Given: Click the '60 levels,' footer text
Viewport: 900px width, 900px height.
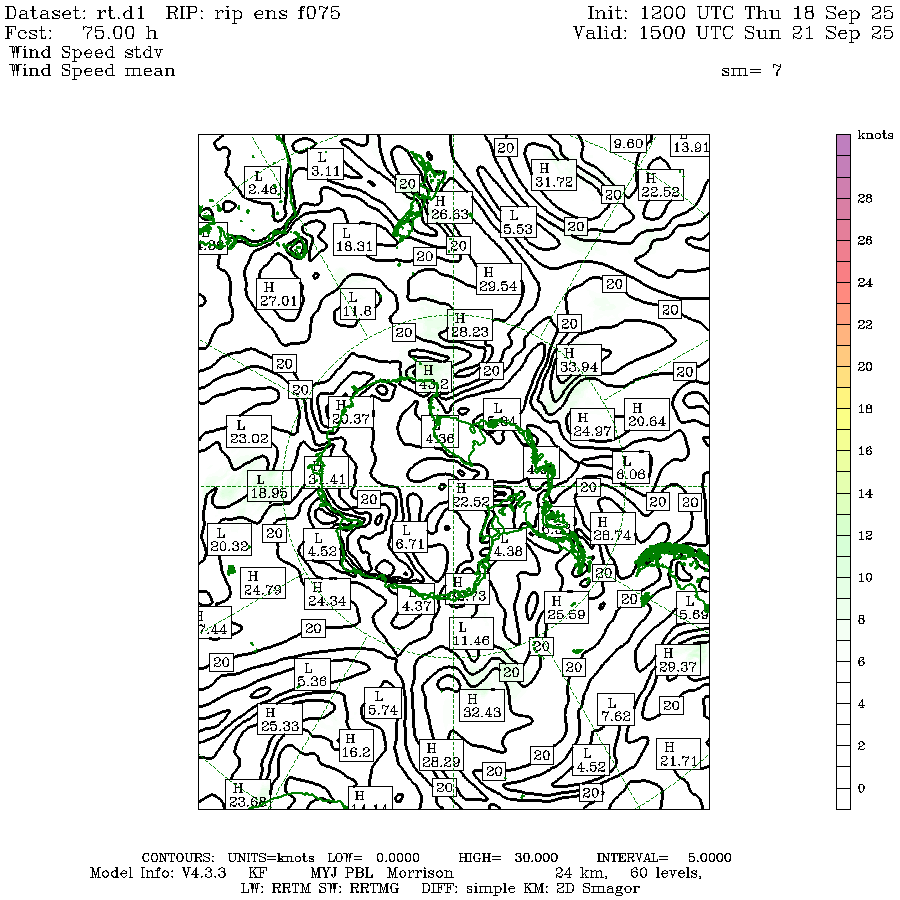Looking at the screenshot, I should point(666,874).
